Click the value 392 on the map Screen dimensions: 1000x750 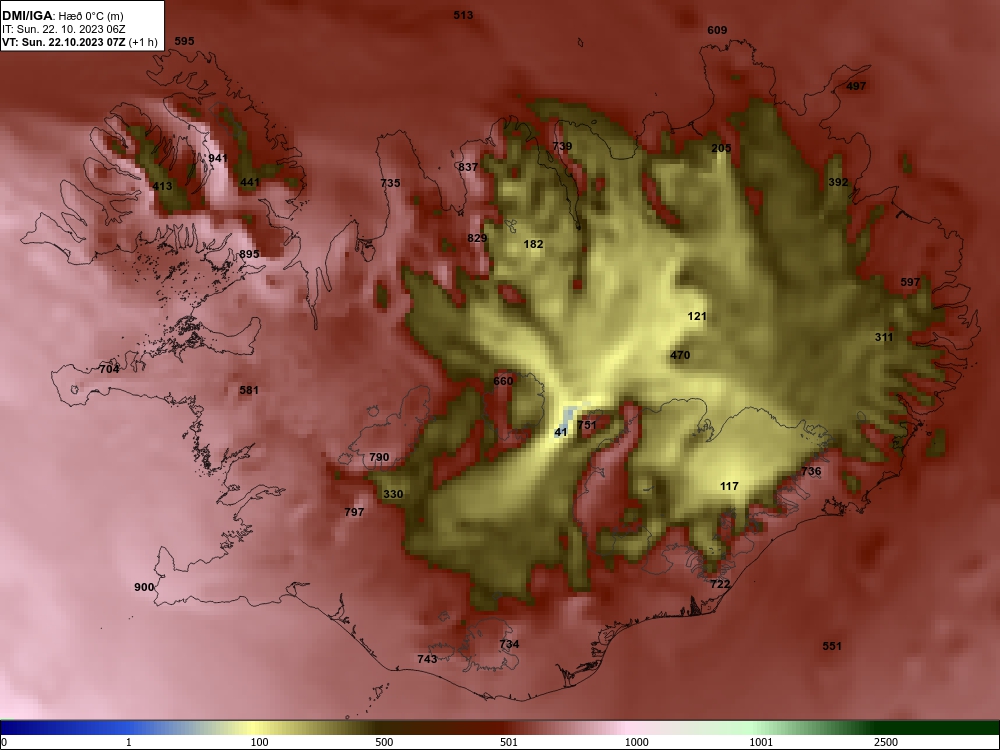839,182
